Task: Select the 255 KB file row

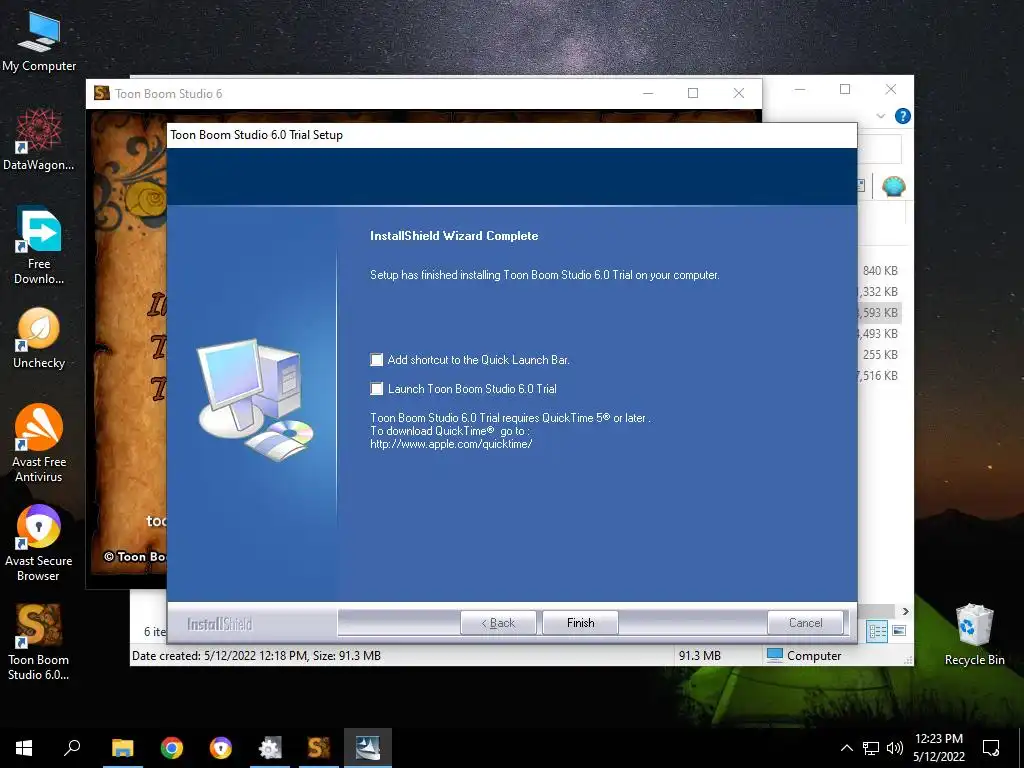Action: (x=880, y=355)
